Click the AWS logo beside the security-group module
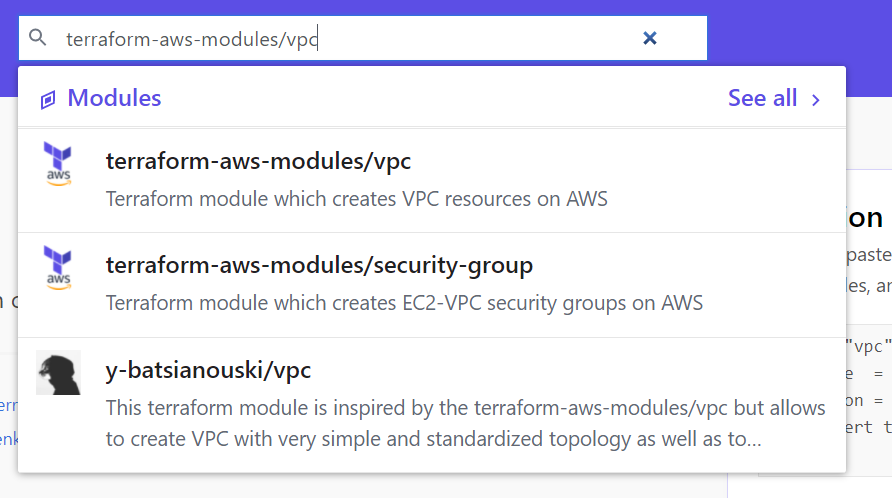 click(58, 269)
